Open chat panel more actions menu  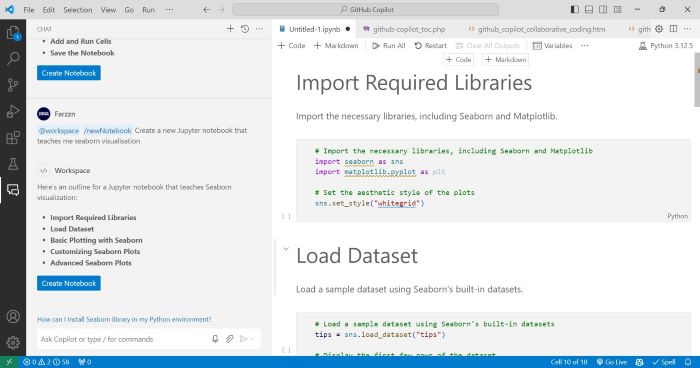click(x=259, y=29)
